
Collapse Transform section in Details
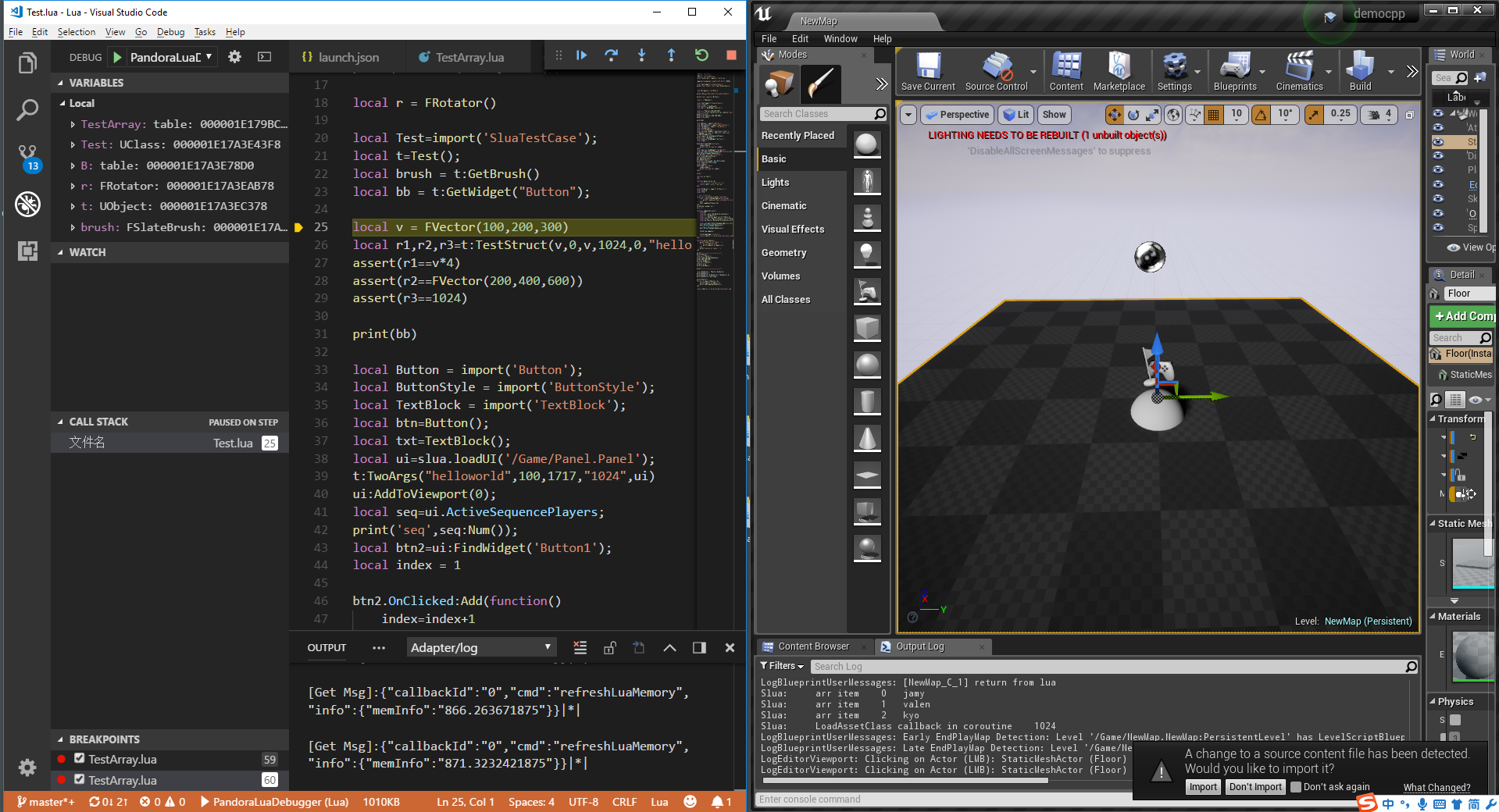coord(1433,419)
